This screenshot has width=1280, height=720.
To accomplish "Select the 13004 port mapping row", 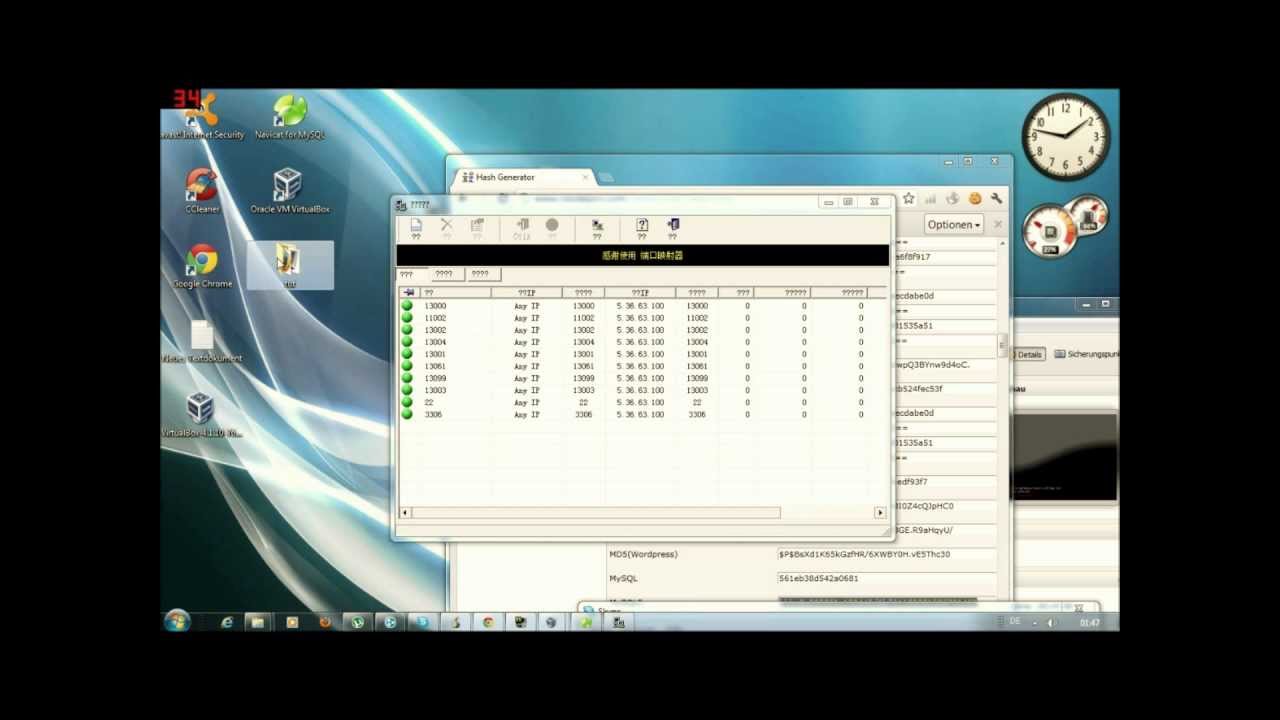I will pos(641,342).
